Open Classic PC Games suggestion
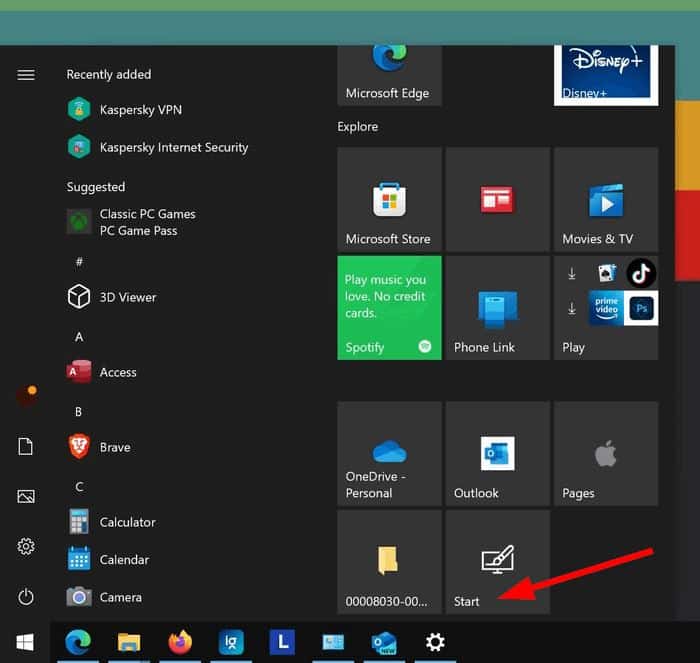The image size is (700, 663). [131, 222]
